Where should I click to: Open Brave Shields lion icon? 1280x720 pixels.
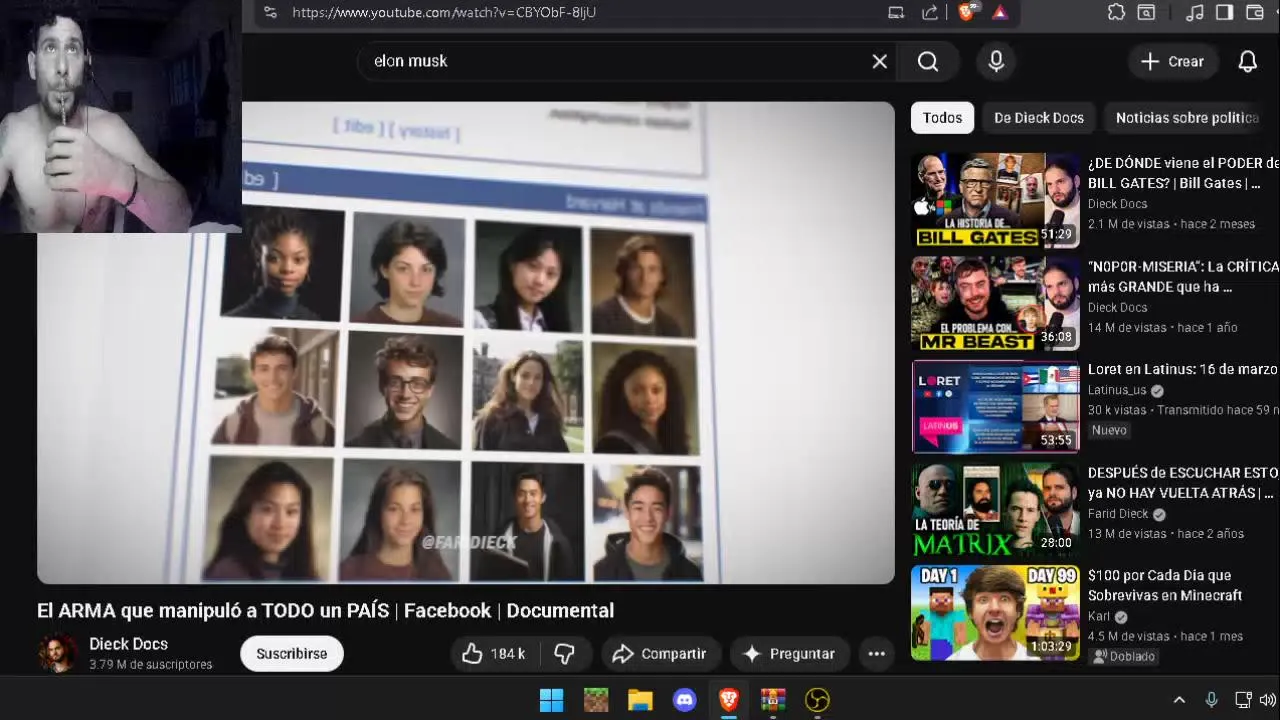pyautogui.click(x=966, y=12)
